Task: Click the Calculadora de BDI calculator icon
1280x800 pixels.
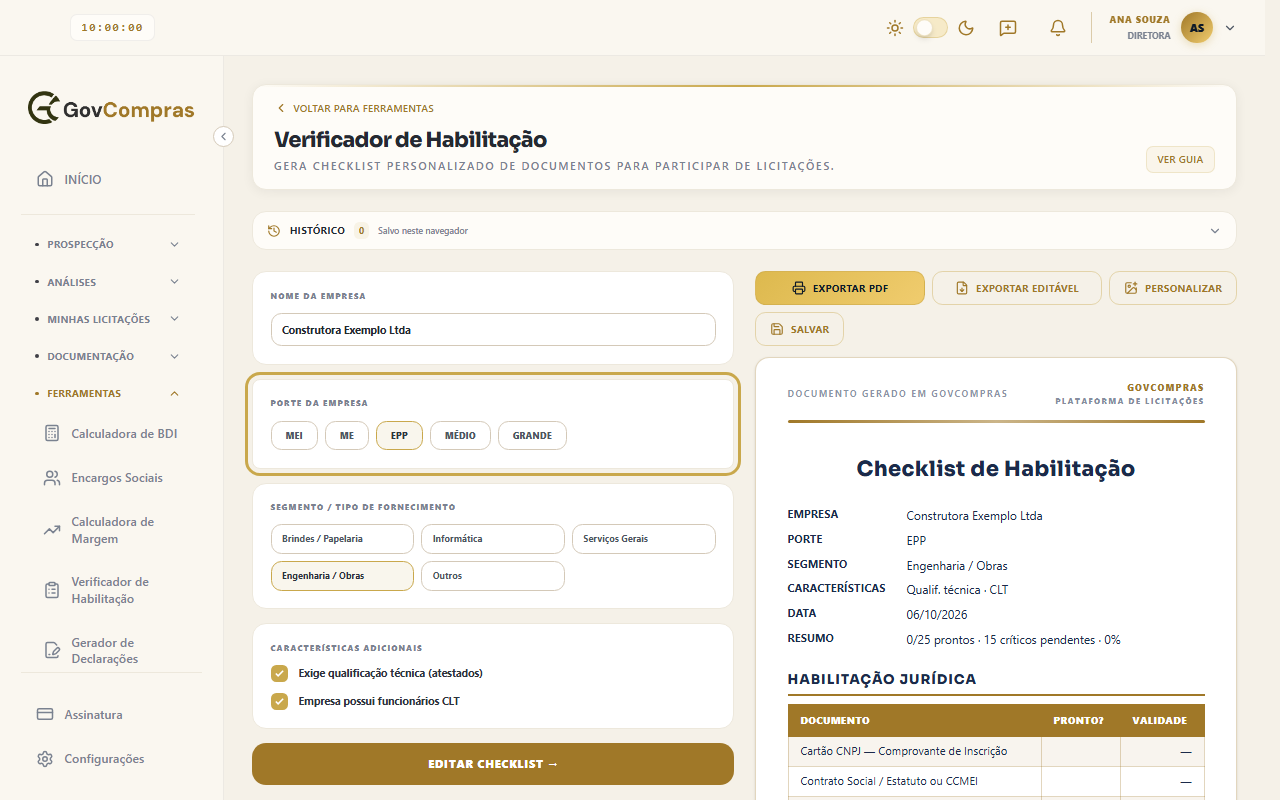Action: [x=52, y=433]
